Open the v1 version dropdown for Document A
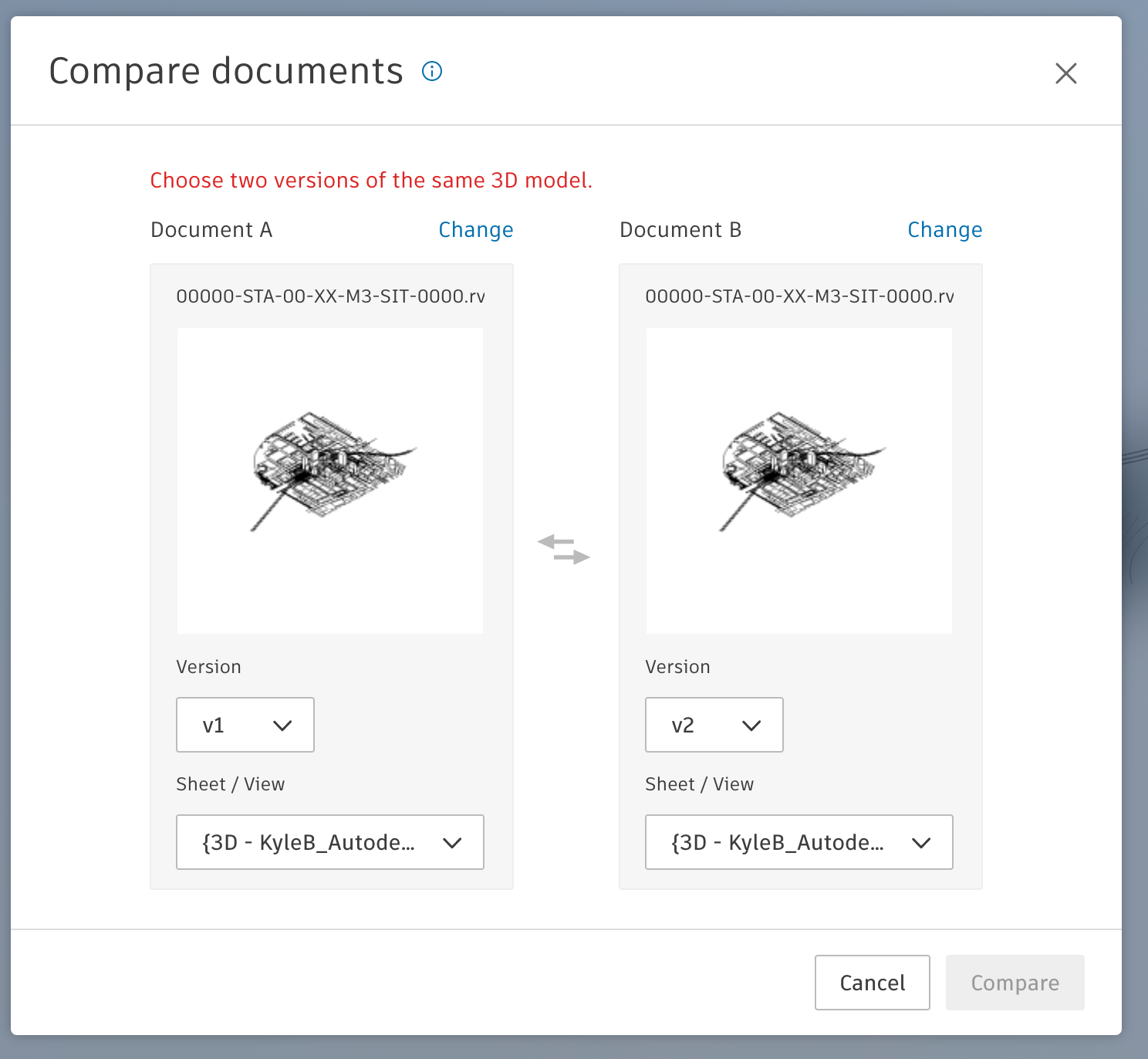 click(245, 725)
